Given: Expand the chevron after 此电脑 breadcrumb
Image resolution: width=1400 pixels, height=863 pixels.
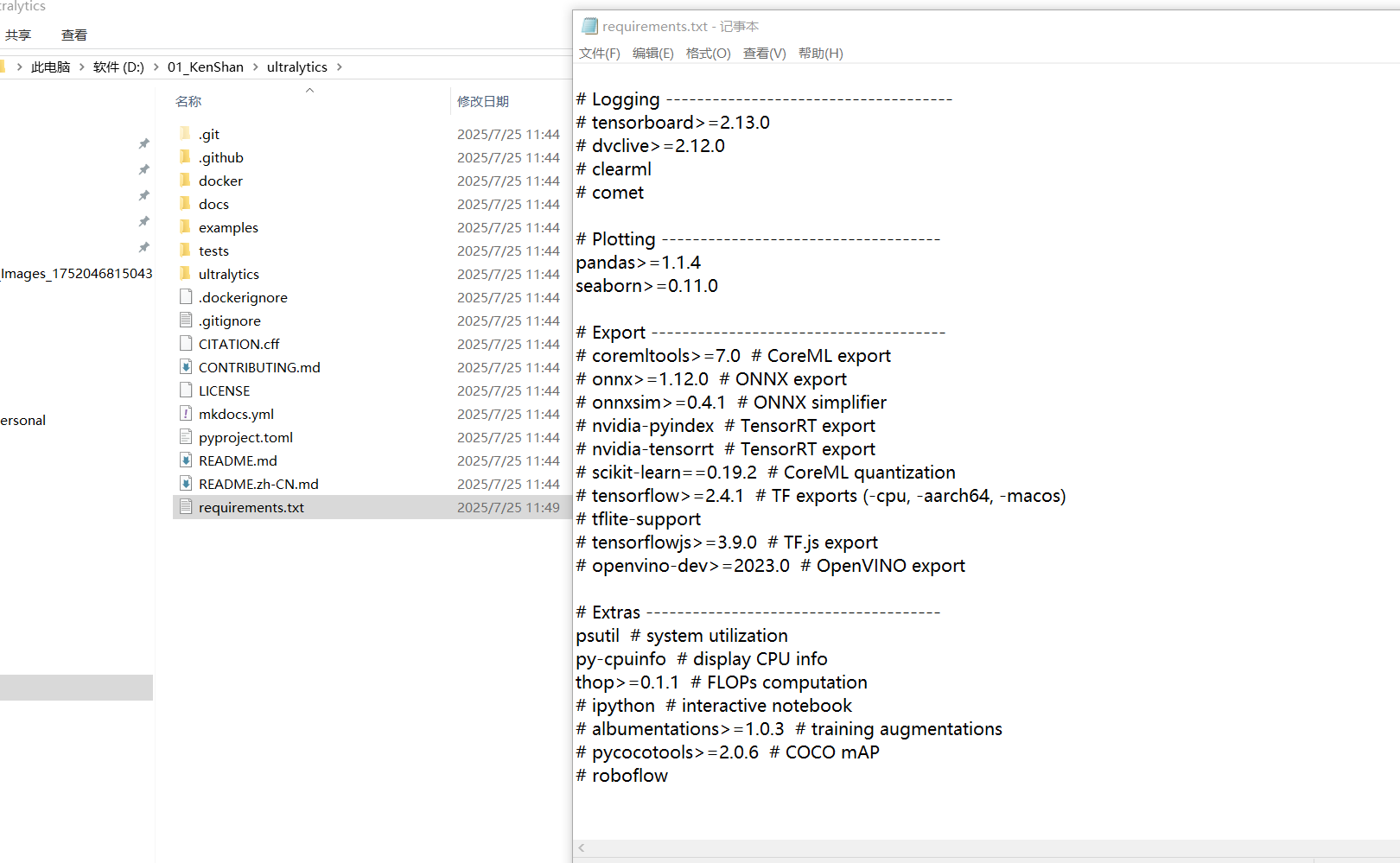Looking at the screenshot, I should [x=82, y=67].
